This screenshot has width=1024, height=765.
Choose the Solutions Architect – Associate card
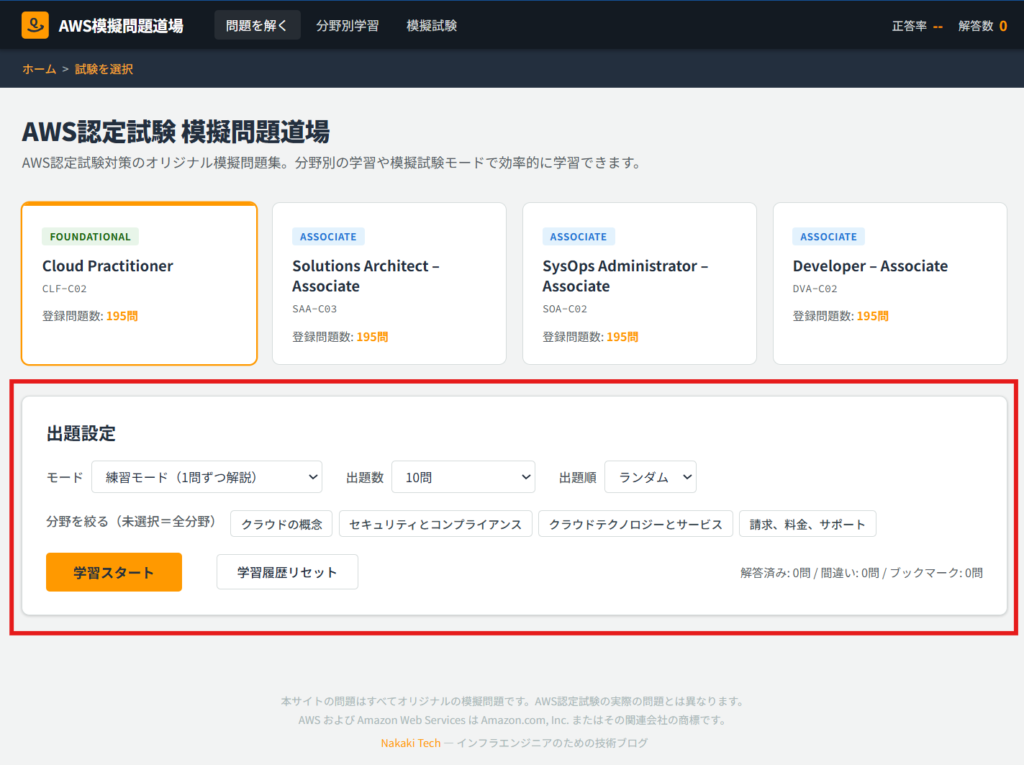click(389, 283)
